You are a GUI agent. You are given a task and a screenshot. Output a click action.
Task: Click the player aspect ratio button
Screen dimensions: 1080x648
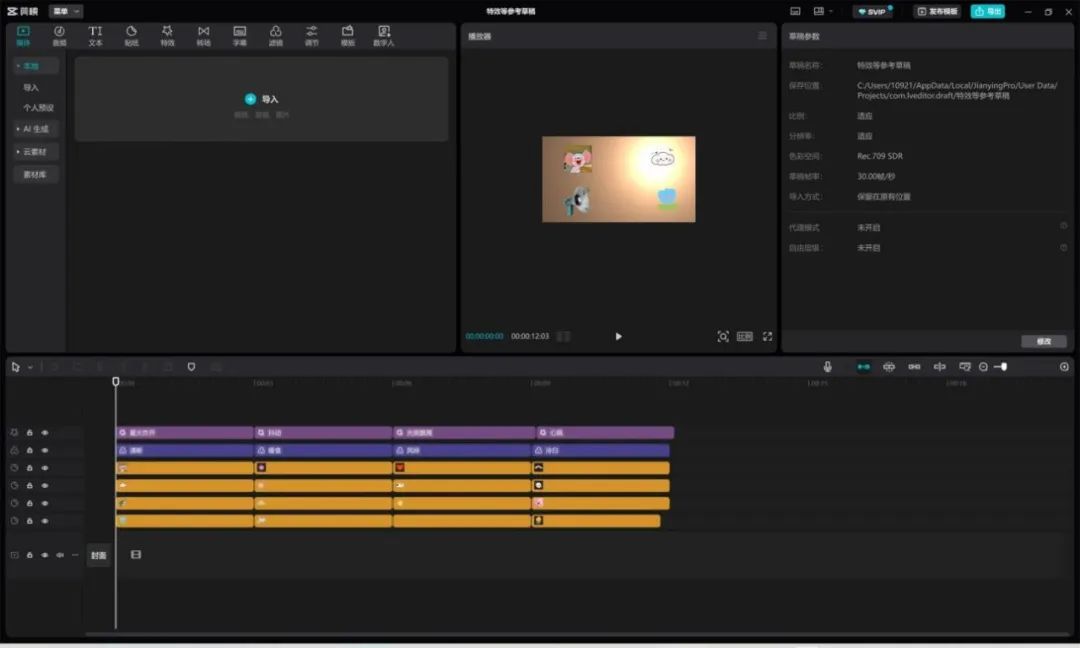tap(745, 336)
